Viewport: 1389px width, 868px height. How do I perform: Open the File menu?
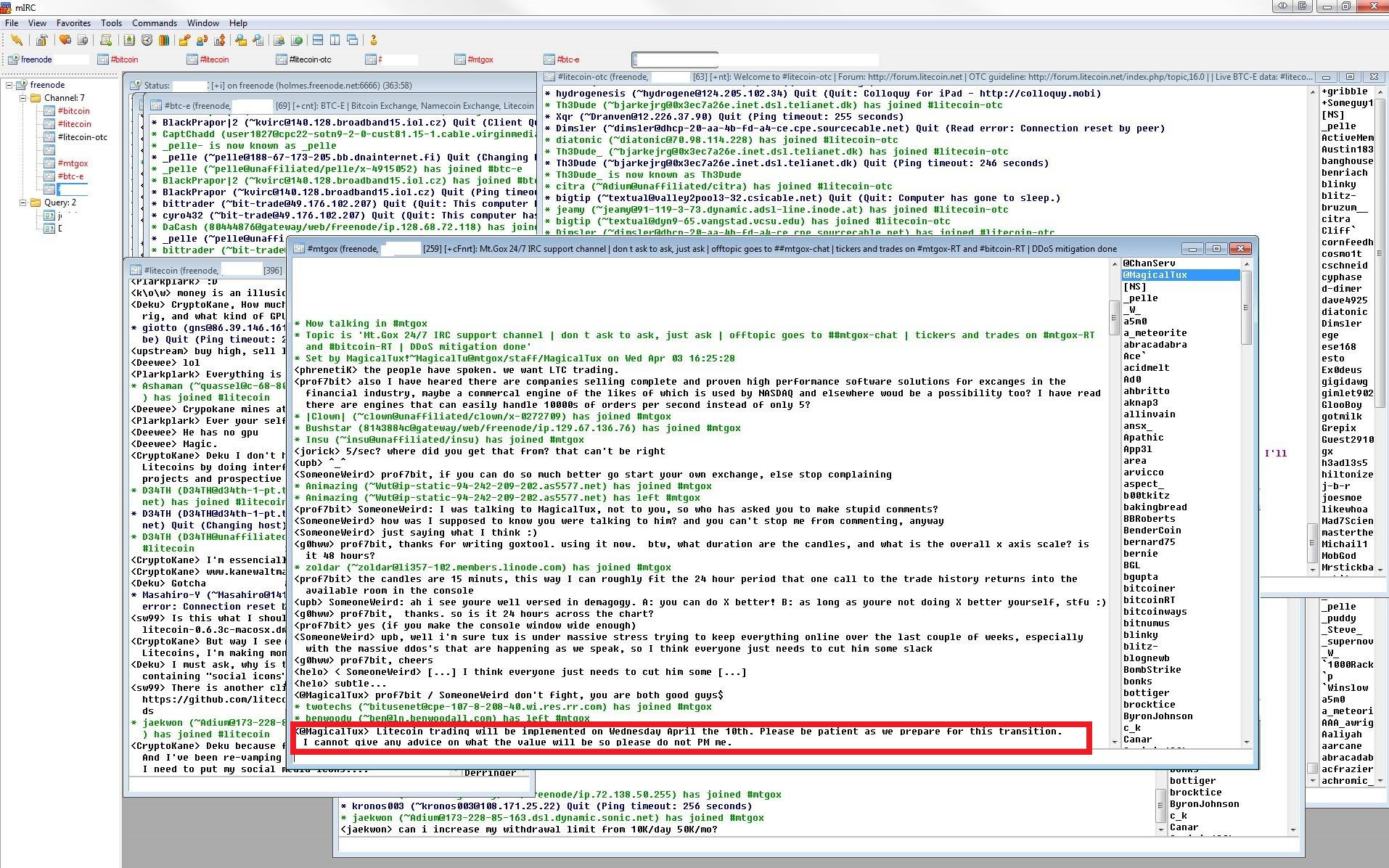click(12, 23)
